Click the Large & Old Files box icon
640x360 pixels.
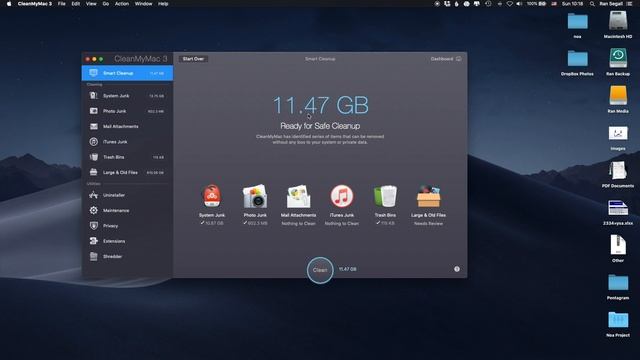pyautogui.click(x=428, y=196)
